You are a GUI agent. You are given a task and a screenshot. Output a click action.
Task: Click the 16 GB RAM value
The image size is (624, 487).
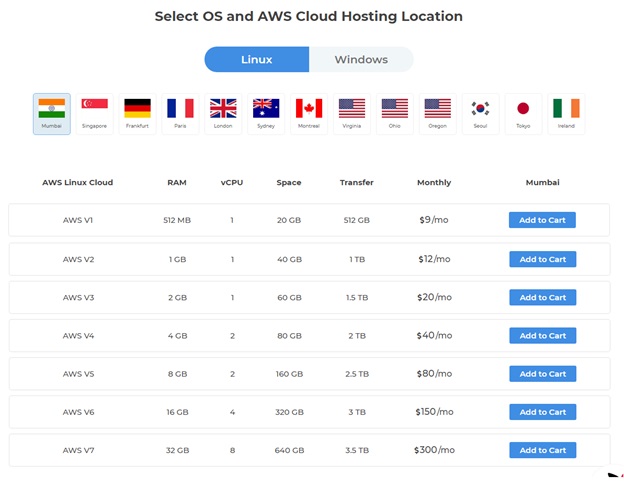[x=177, y=412]
